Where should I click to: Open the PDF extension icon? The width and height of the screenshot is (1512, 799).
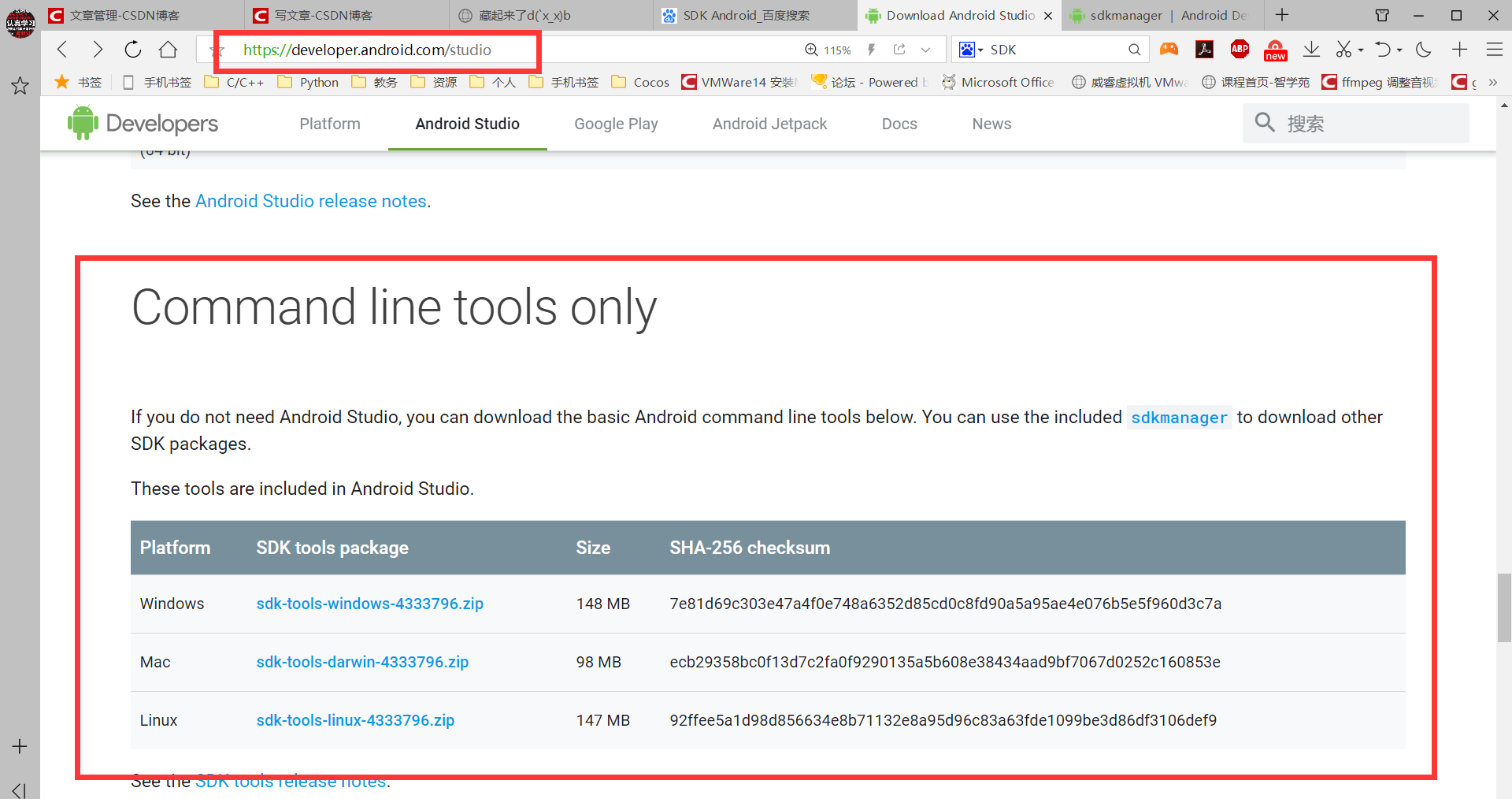[1204, 50]
